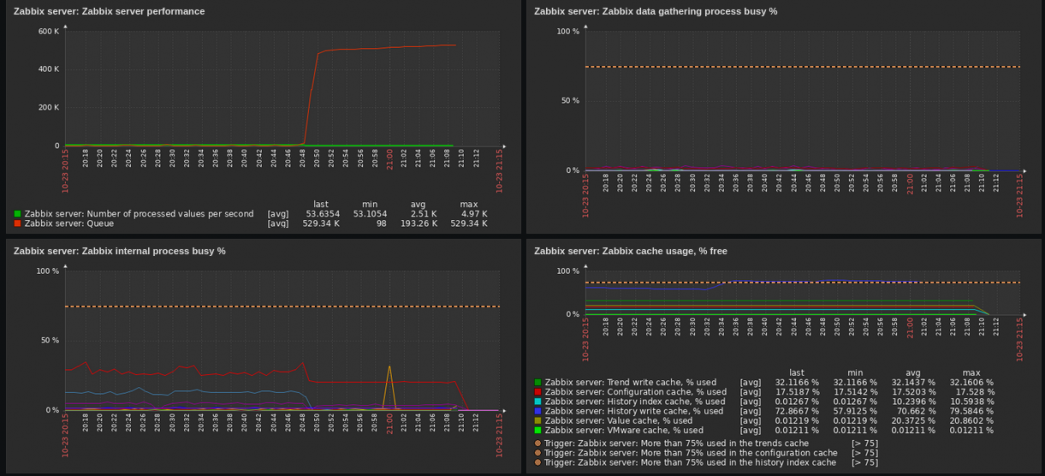Select the Trend write cache green swatch

[538, 383]
